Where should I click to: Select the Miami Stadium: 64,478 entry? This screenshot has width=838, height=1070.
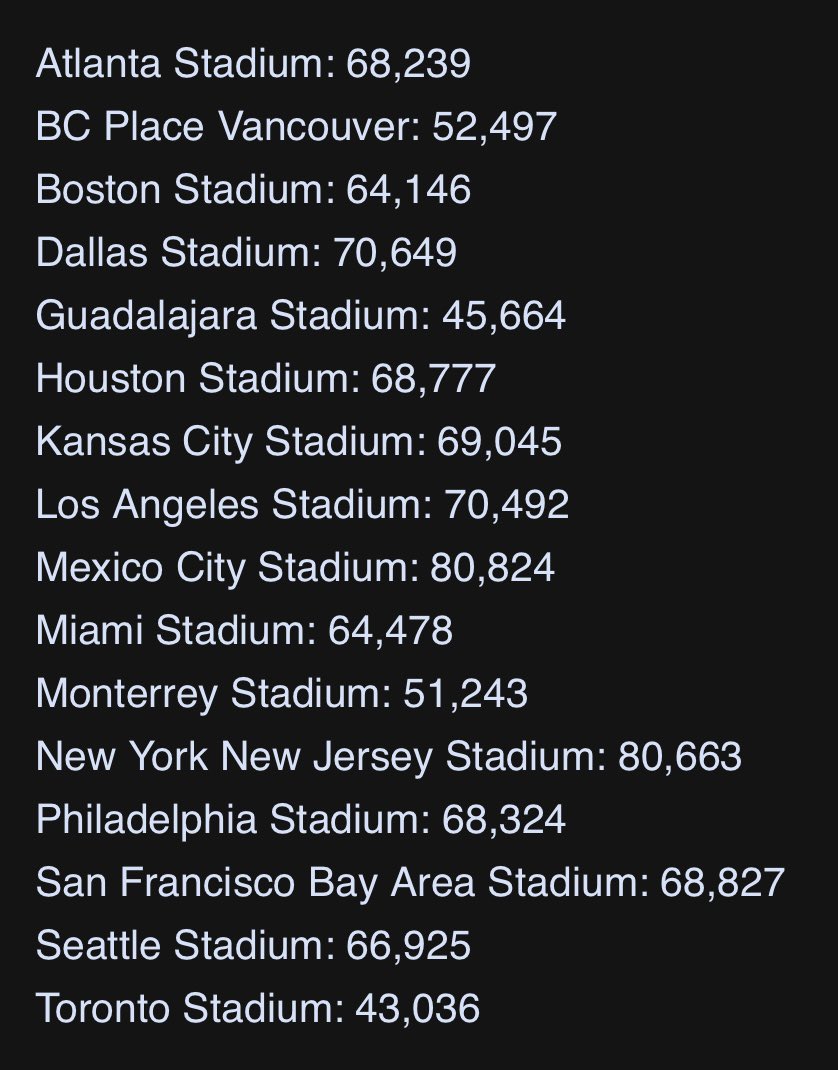pos(244,631)
